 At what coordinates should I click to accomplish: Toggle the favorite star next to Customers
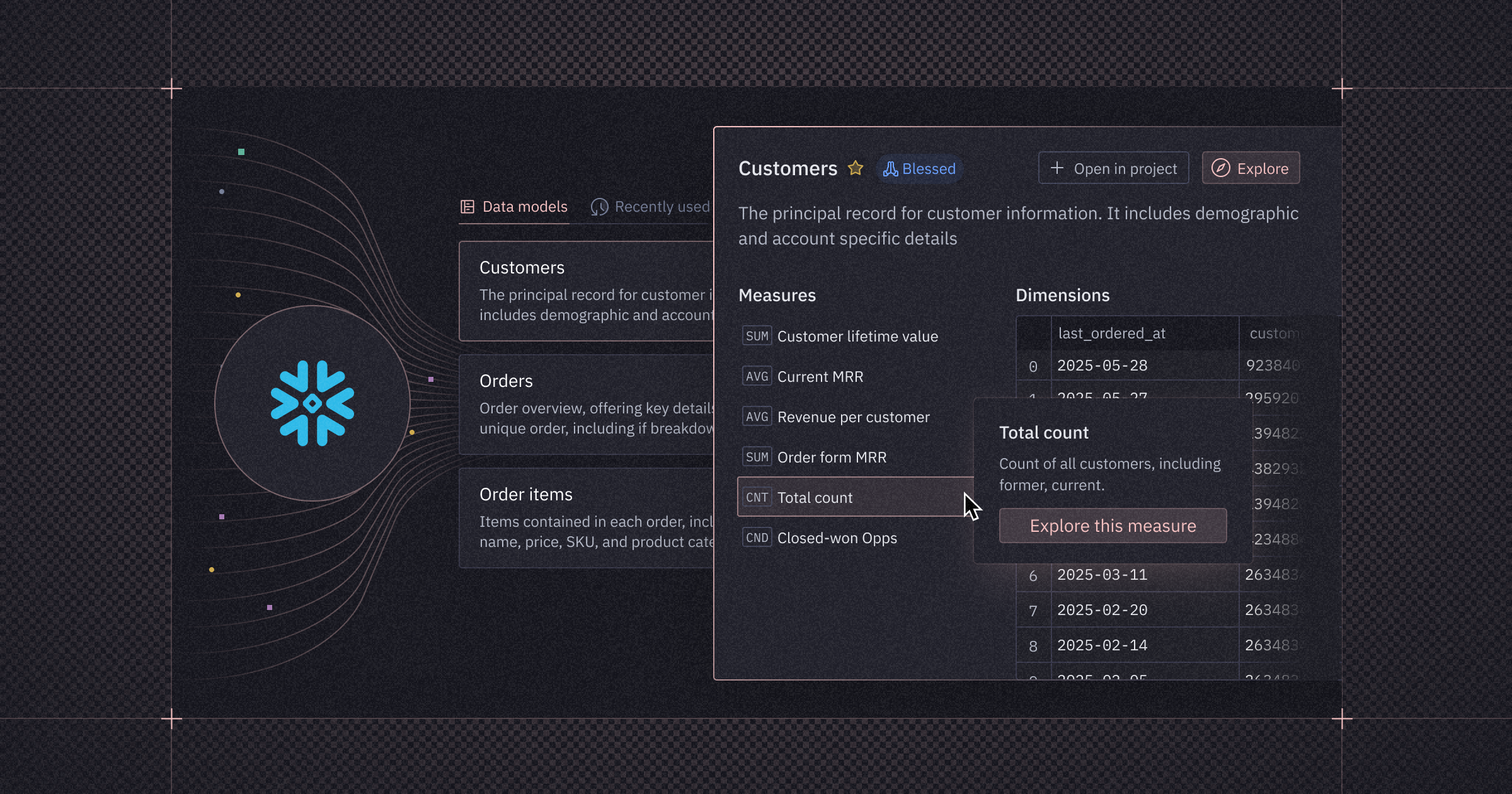pyautogui.click(x=855, y=168)
